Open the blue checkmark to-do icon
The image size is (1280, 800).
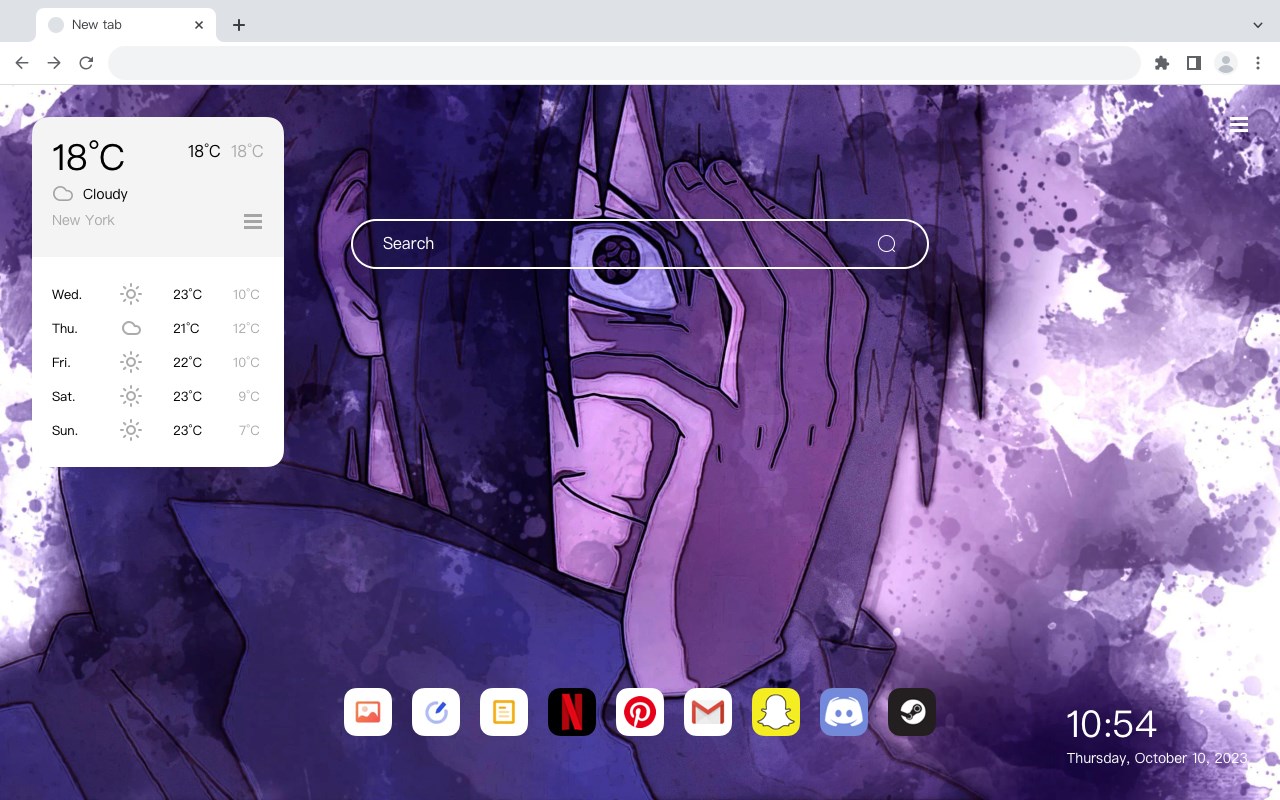point(436,712)
